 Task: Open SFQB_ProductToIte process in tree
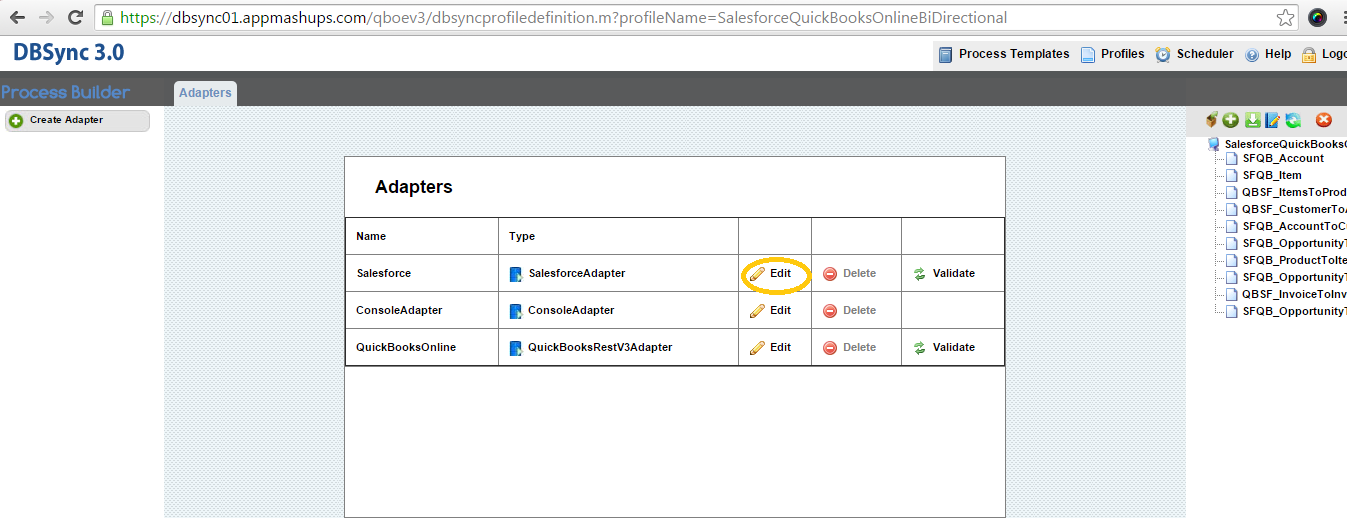[1294, 260]
